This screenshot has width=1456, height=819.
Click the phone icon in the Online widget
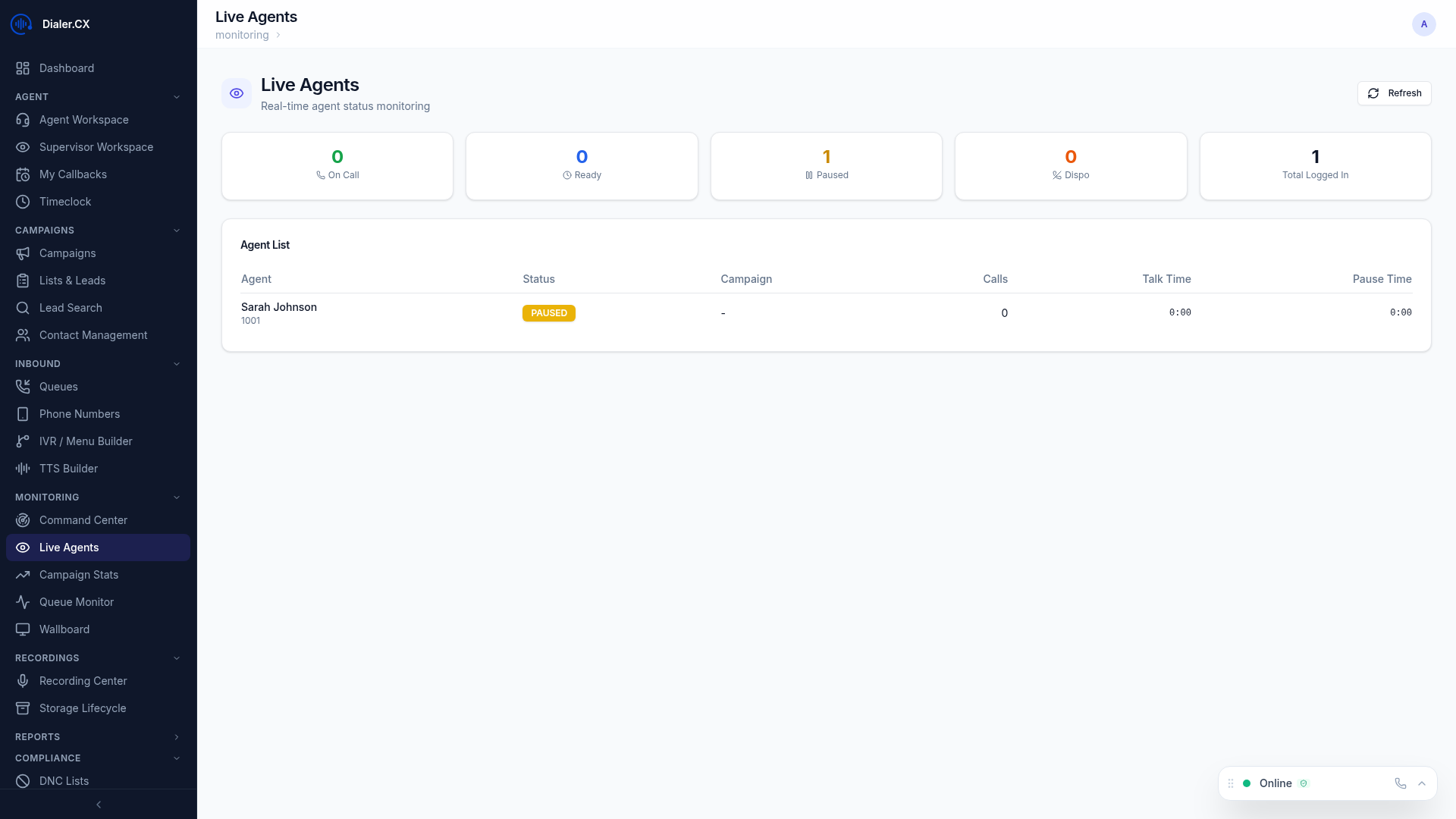[x=1400, y=783]
